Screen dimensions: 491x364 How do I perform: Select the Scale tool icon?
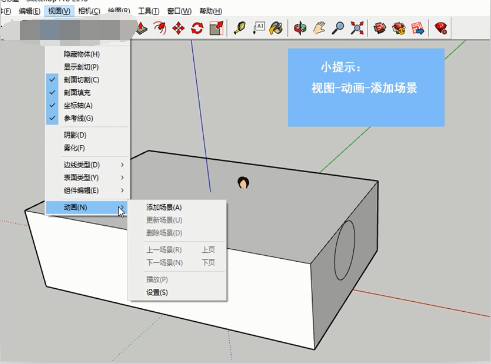216,28
